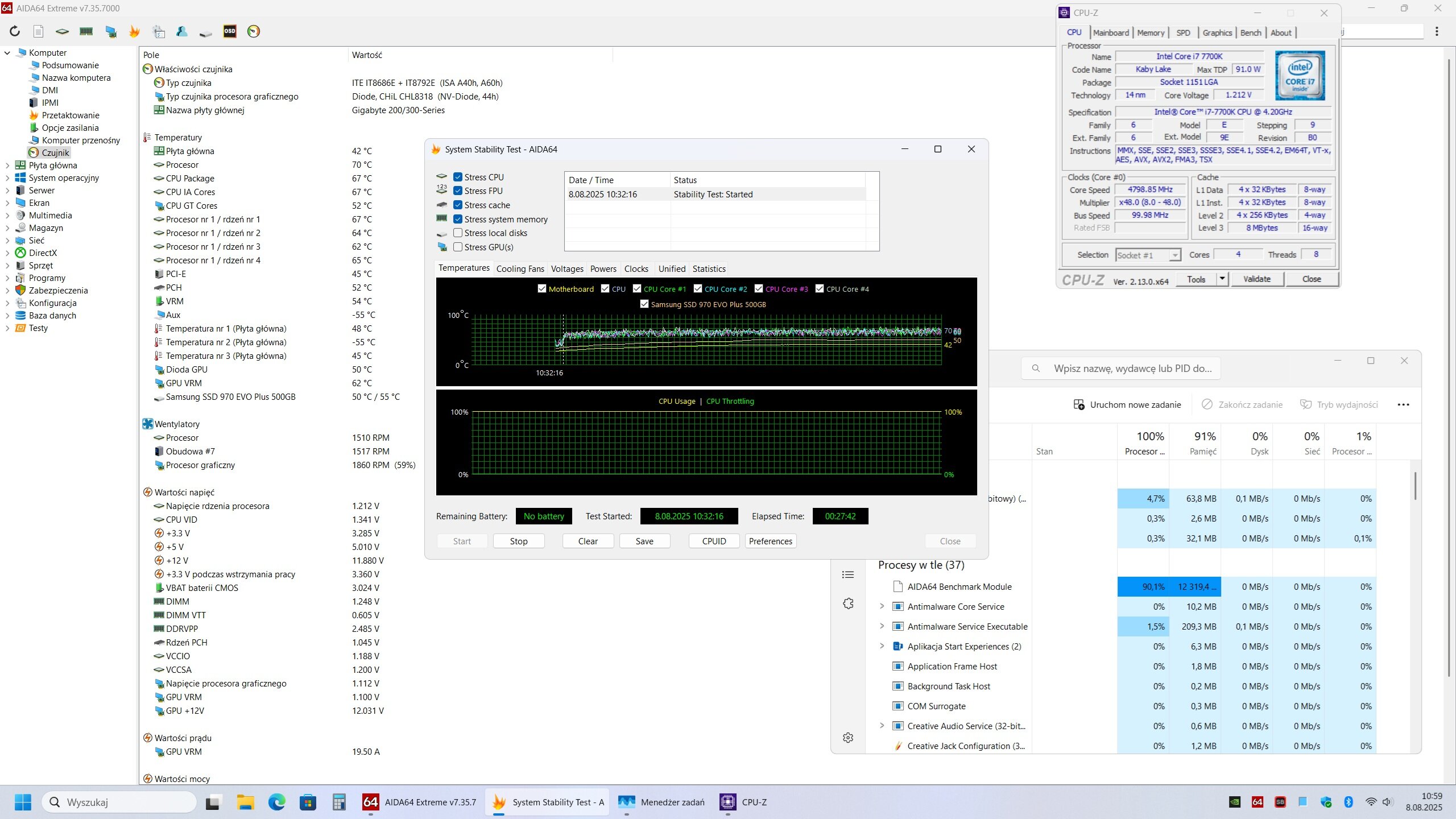Select Czujnik item in the tree
The image size is (1456, 819).
pyautogui.click(x=49, y=153)
